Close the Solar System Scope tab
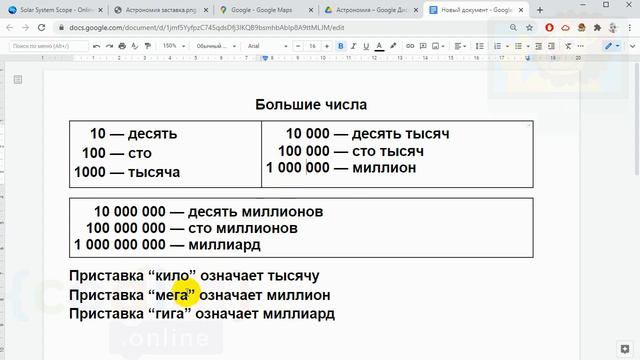Viewport: 640px width, 360px height. point(100,10)
